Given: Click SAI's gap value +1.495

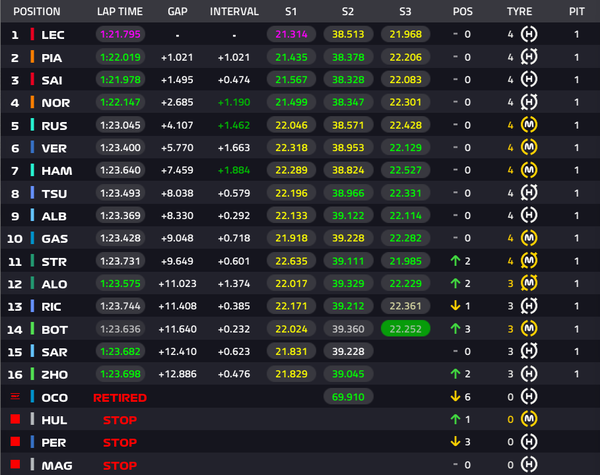Looking at the screenshot, I should pos(177,80).
